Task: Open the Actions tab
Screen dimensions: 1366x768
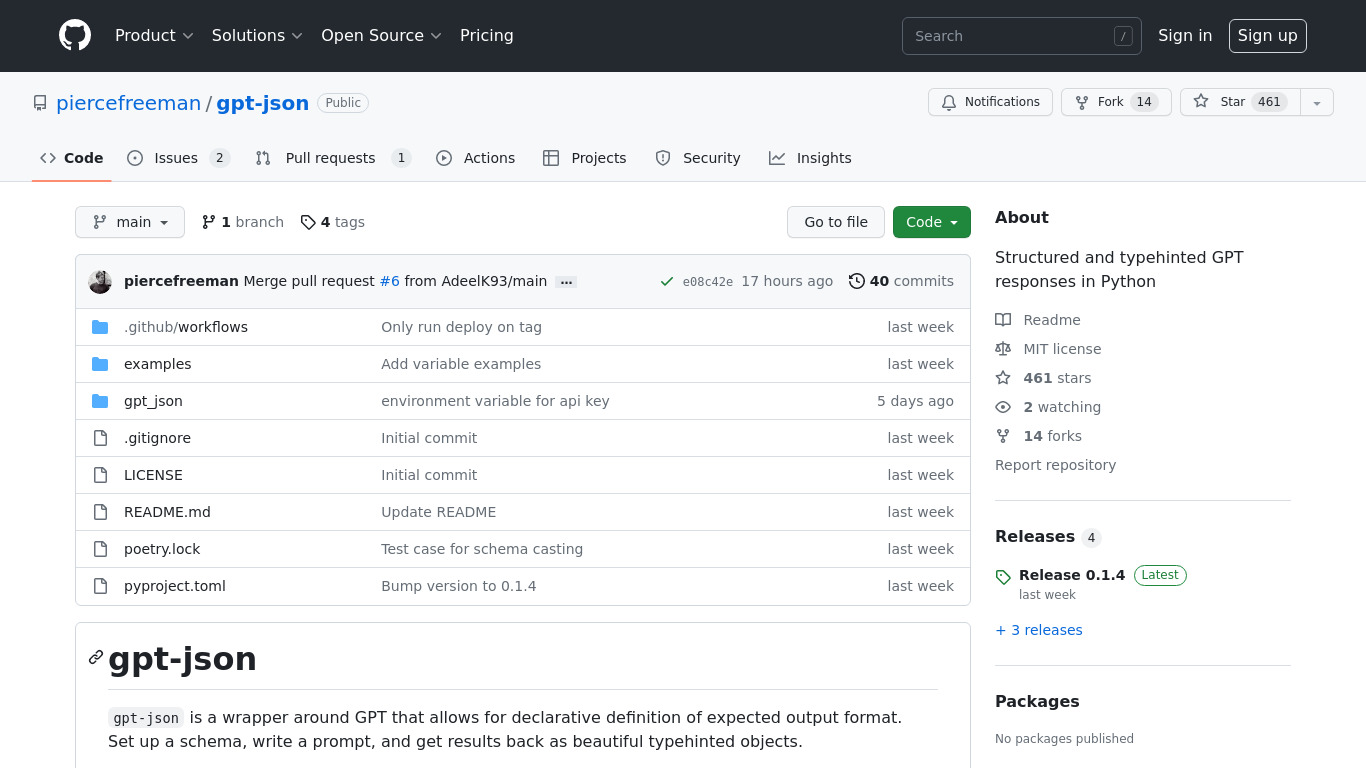Action: coord(476,158)
